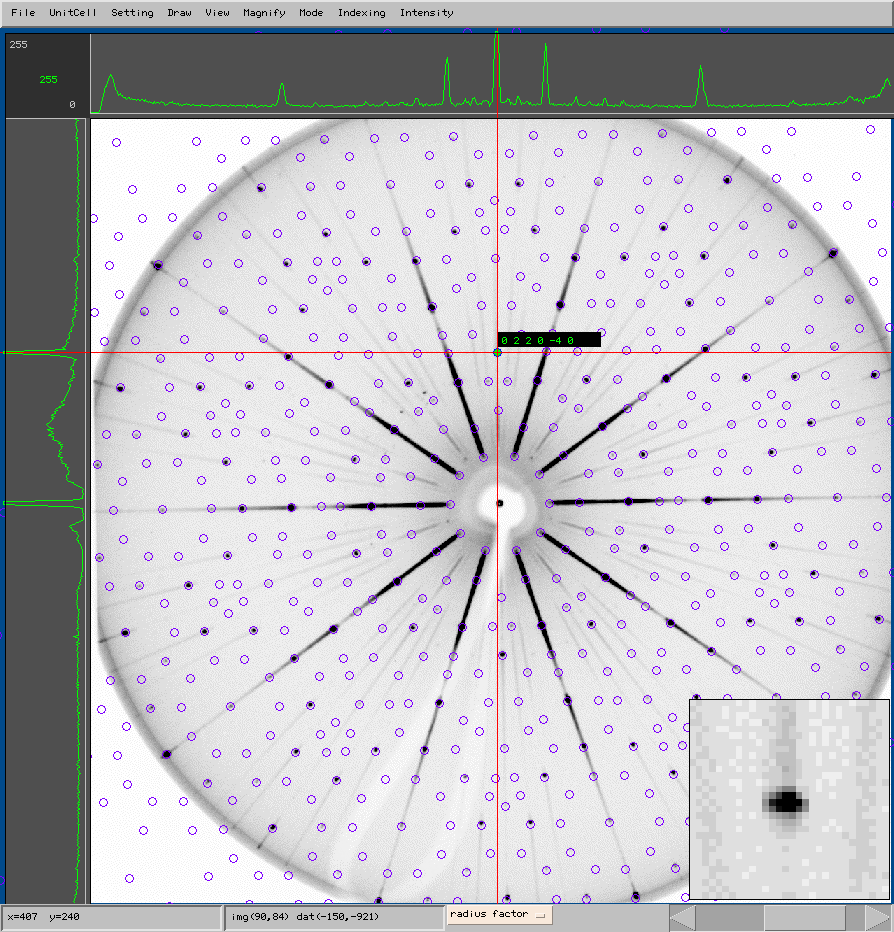The image size is (894, 932).
Task: Click the magnified spot preview inset
Action: 789,799
